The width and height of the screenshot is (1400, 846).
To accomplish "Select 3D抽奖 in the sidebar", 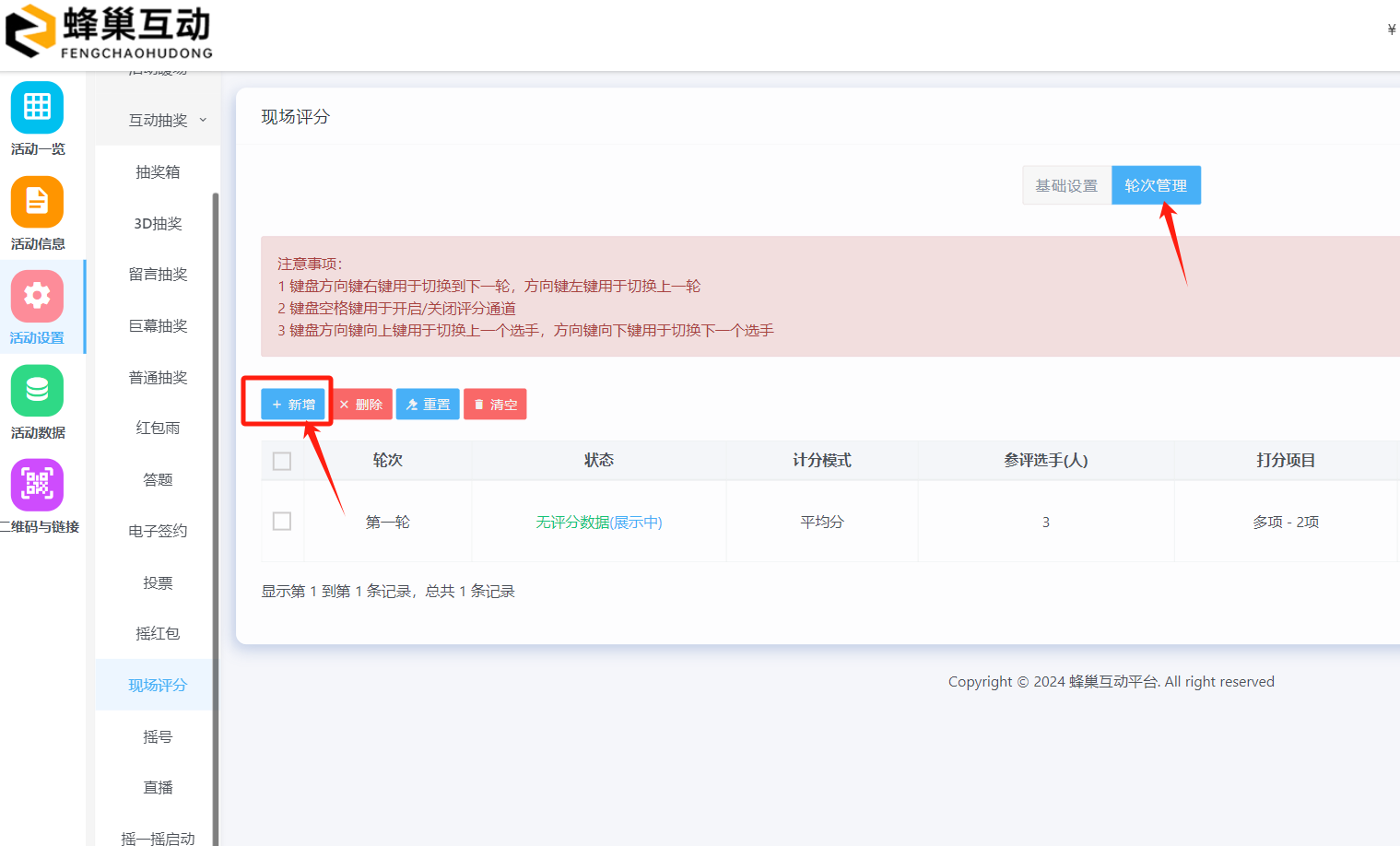I will pos(158,224).
